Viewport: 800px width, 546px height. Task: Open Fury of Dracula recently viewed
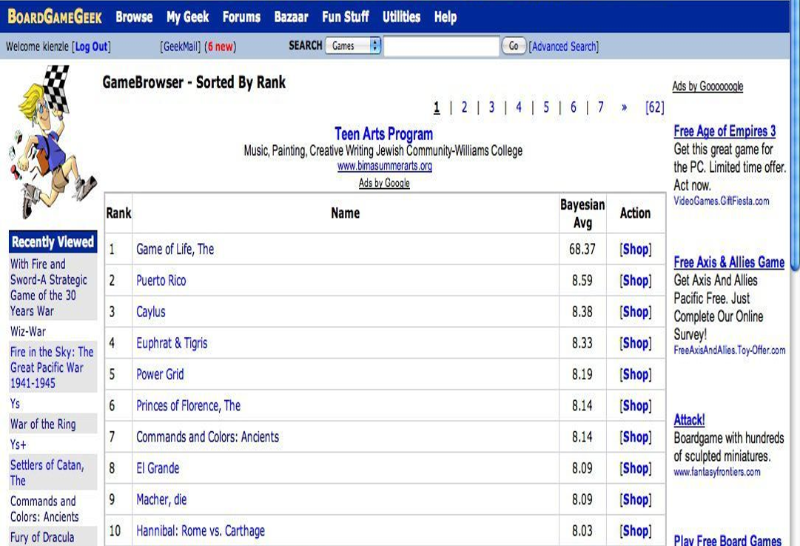(42, 537)
